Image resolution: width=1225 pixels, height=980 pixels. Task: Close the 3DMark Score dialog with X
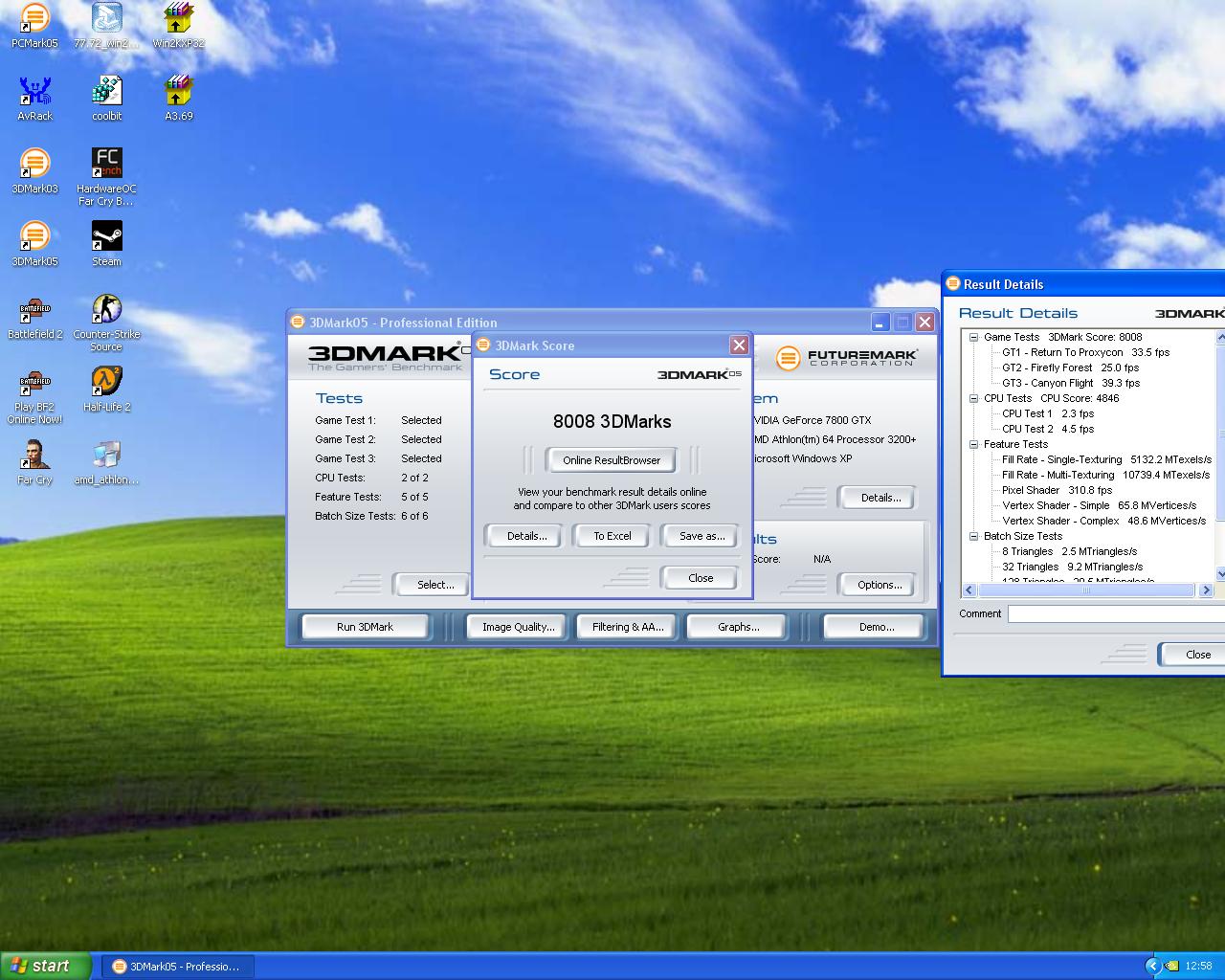(739, 345)
